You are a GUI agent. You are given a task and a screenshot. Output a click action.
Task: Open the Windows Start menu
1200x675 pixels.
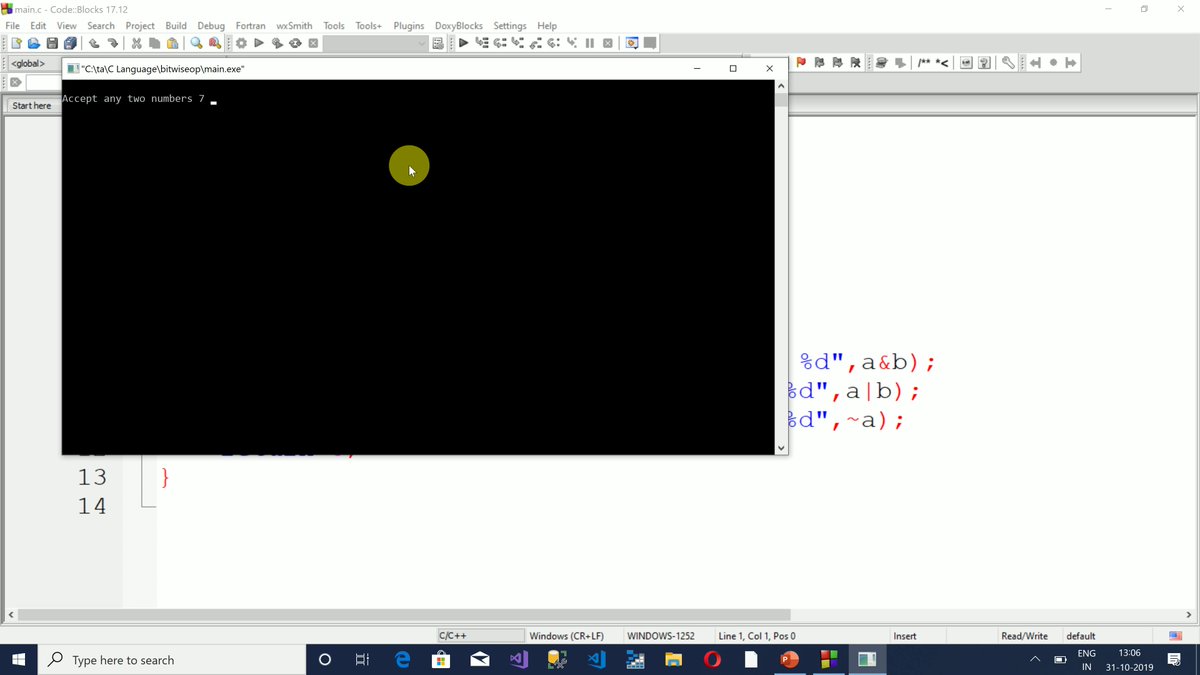(x=18, y=660)
